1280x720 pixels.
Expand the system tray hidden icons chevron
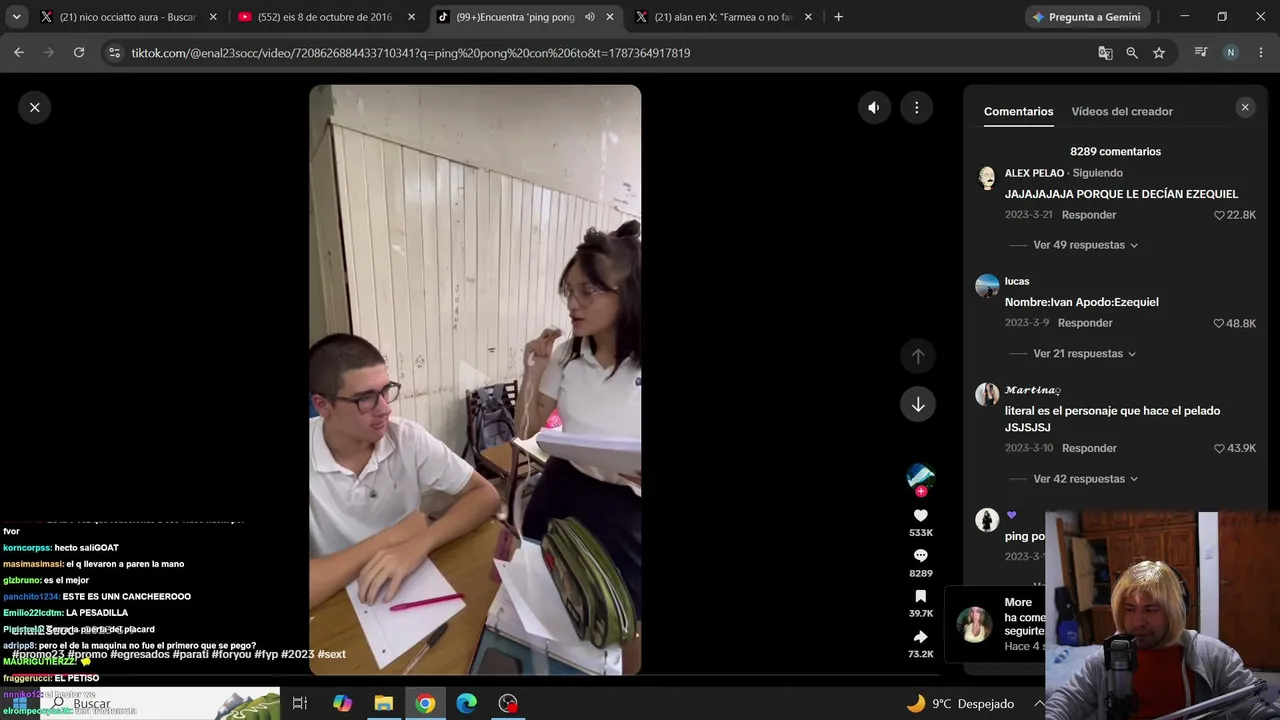point(1038,704)
